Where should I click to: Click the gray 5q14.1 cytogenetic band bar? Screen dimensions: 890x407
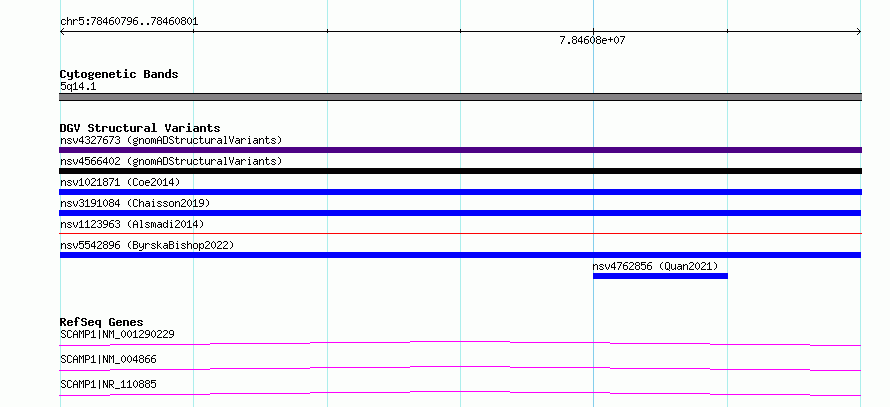tap(460, 97)
